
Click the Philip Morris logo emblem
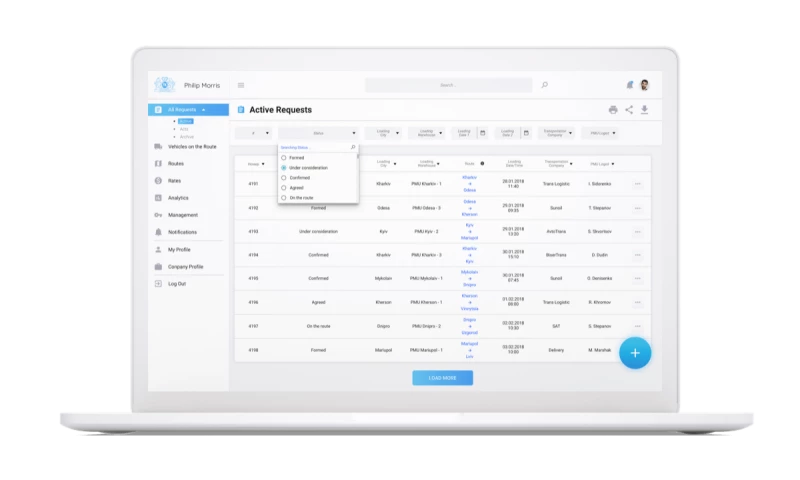pyautogui.click(x=164, y=84)
